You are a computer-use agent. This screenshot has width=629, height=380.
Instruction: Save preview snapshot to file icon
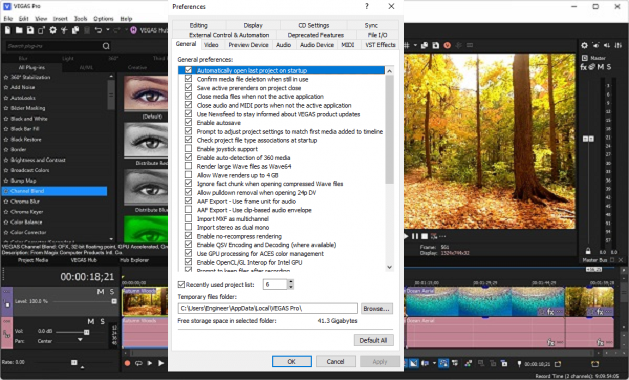click(436, 45)
